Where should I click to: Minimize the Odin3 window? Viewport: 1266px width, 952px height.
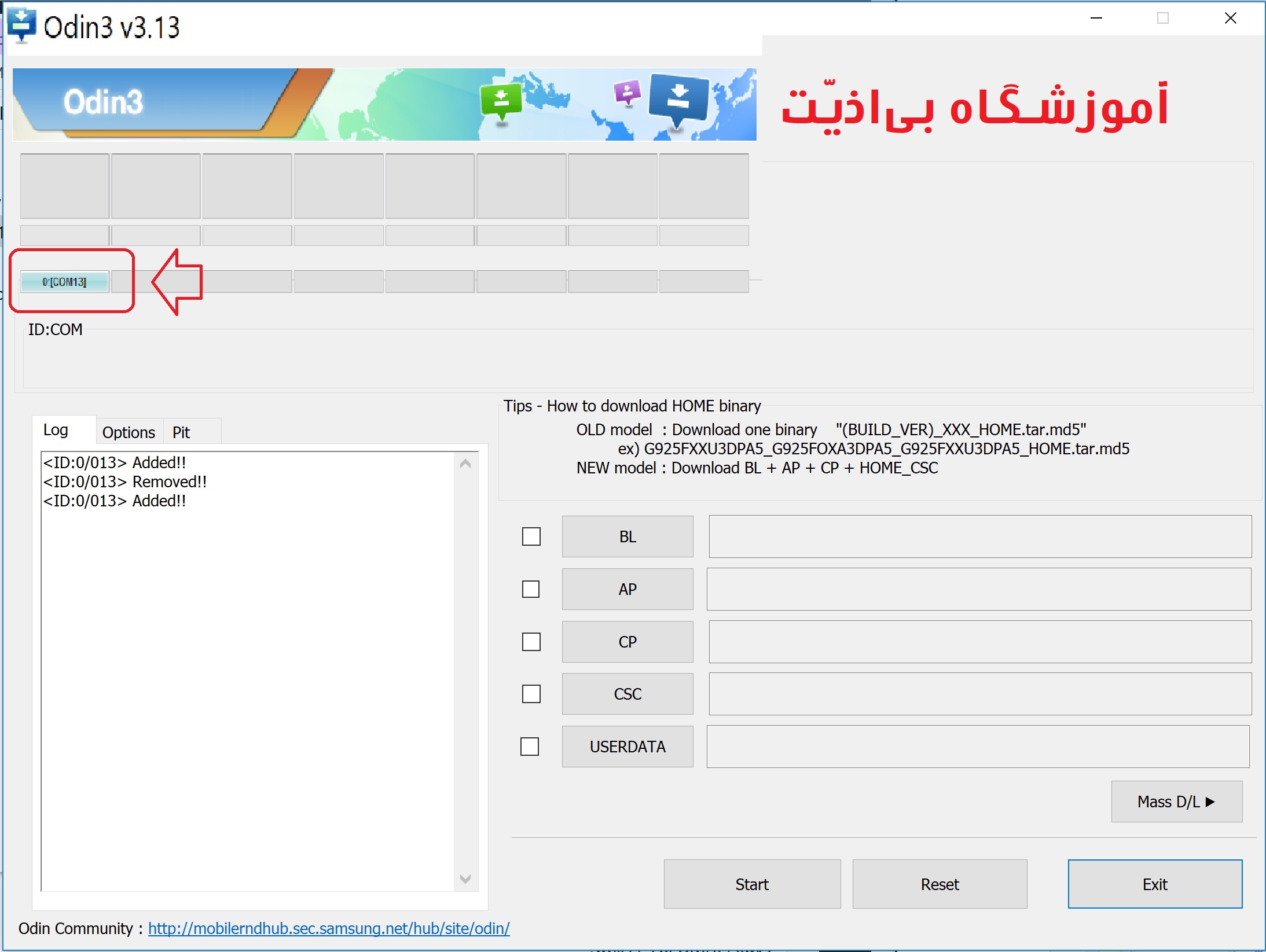click(x=1096, y=19)
